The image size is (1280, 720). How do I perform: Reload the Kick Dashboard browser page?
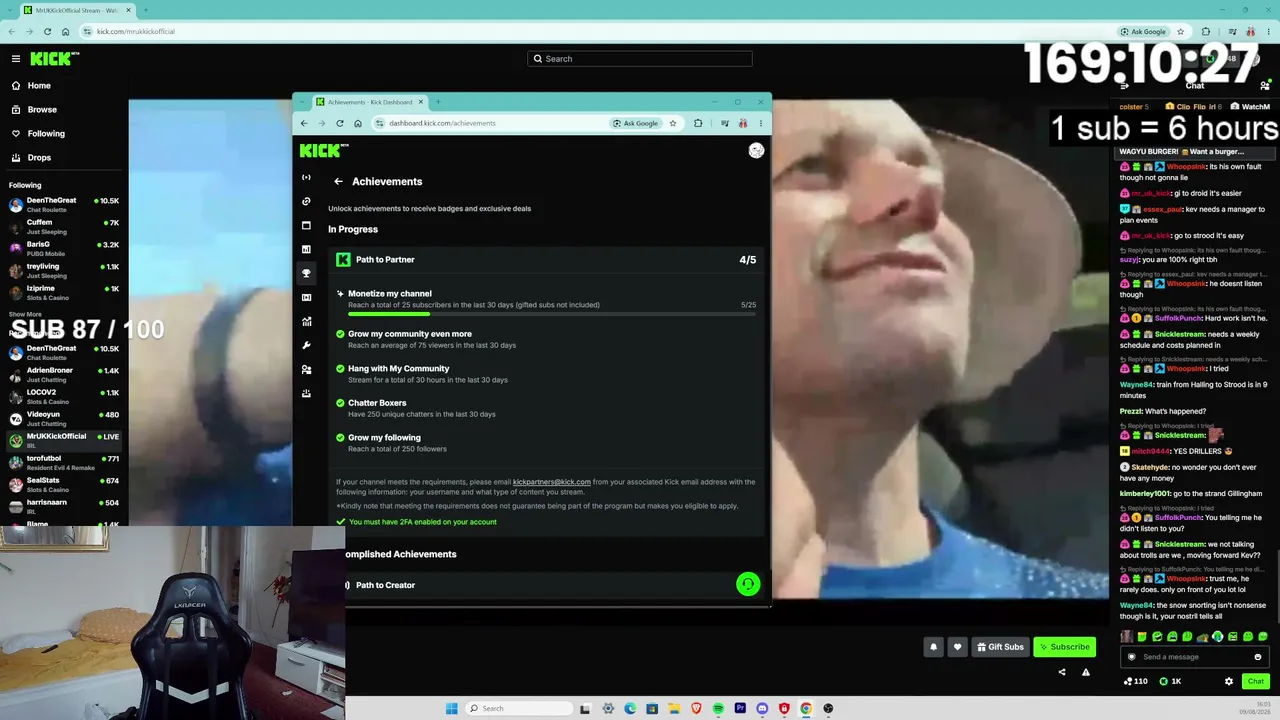click(x=340, y=123)
